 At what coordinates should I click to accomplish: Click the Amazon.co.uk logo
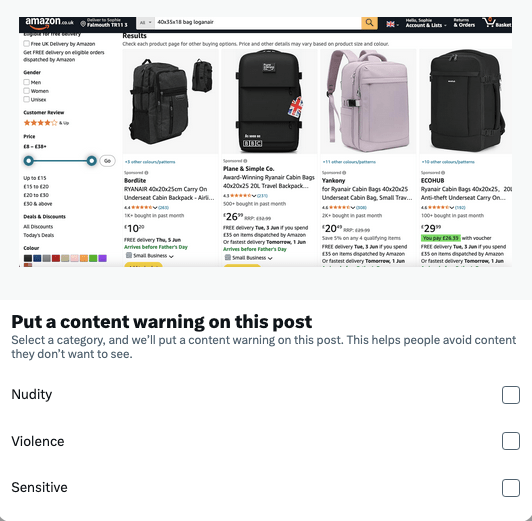tap(49, 22)
